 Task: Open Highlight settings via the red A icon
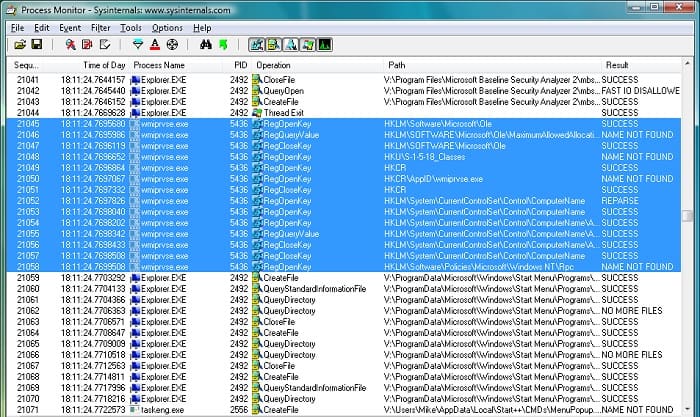155,45
